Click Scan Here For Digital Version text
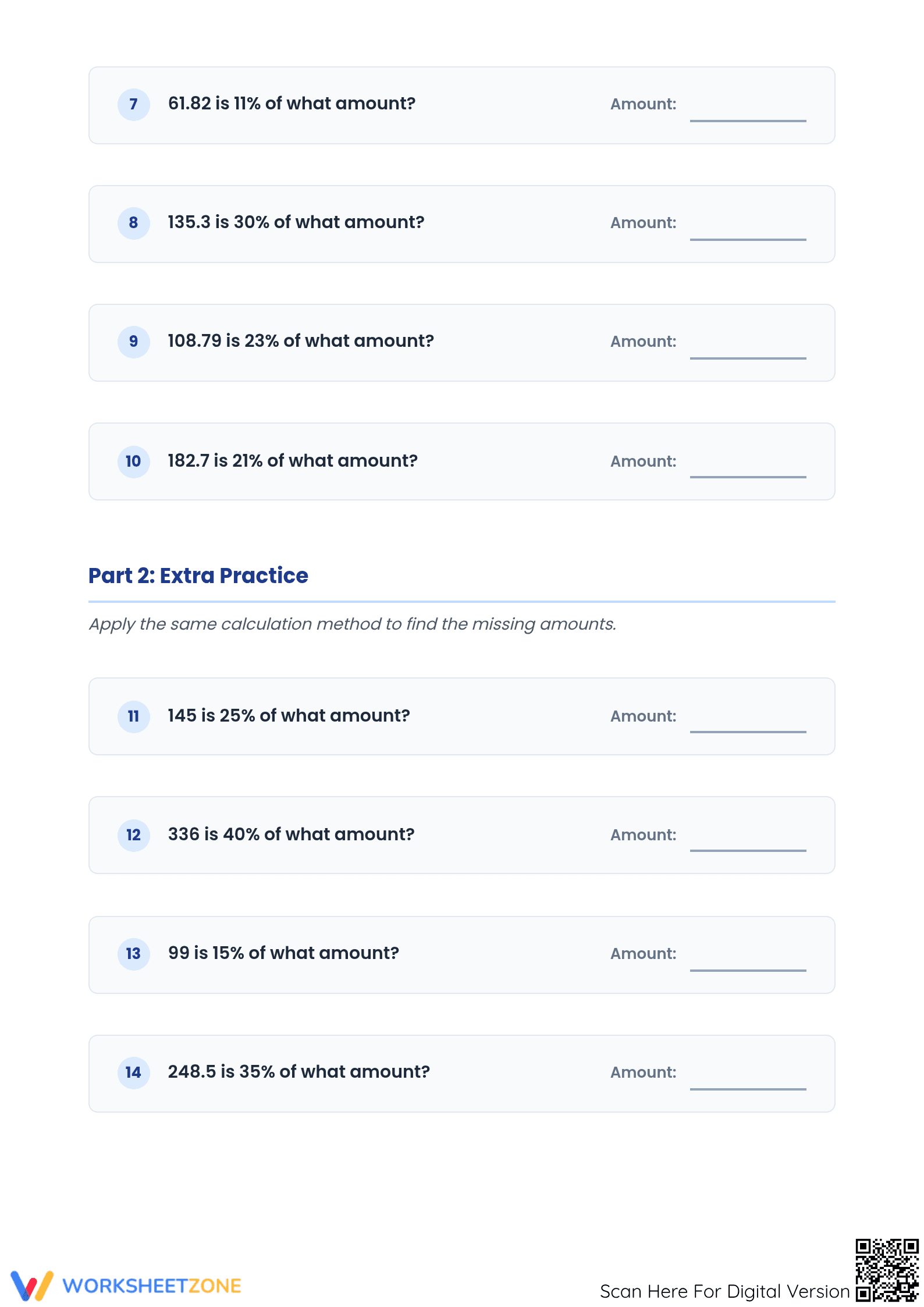The image size is (924, 1307). pos(725,1291)
